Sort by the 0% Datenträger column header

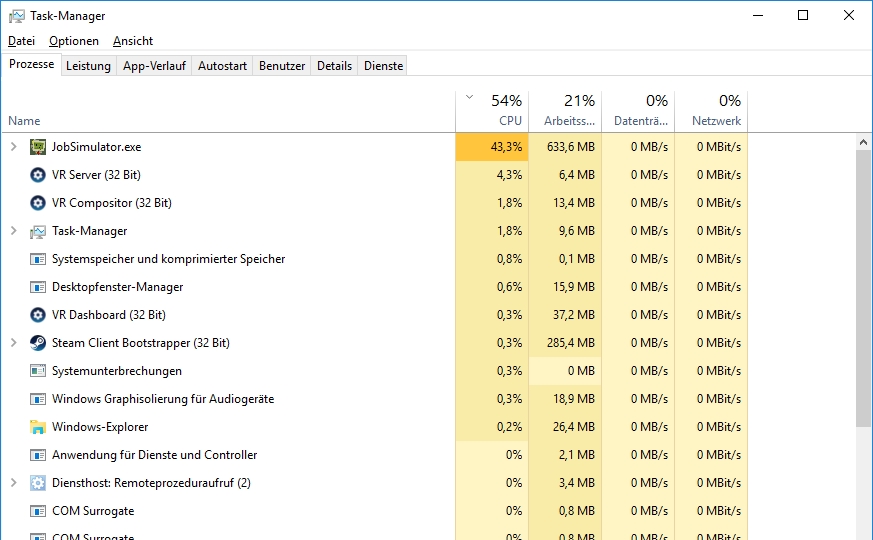point(638,111)
